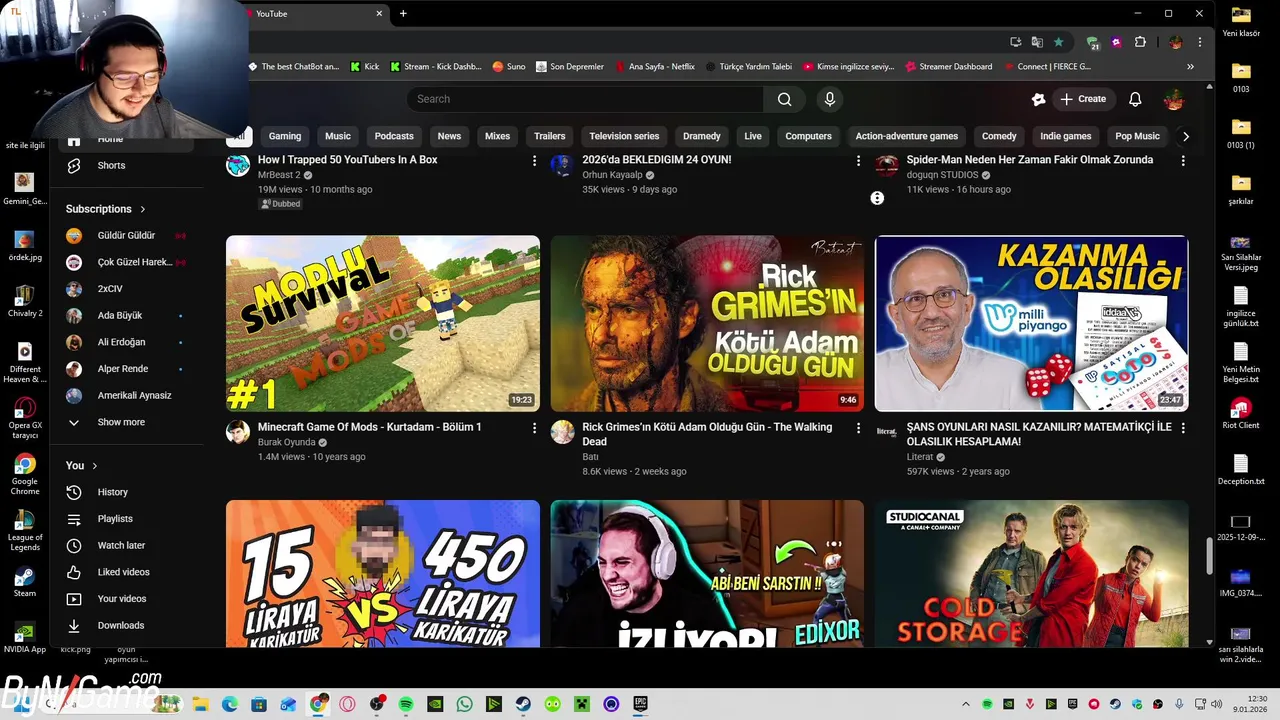Play Cold Storage Studiocanal thumbnail
This screenshot has height=720, width=1280.
click(1032, 574)
